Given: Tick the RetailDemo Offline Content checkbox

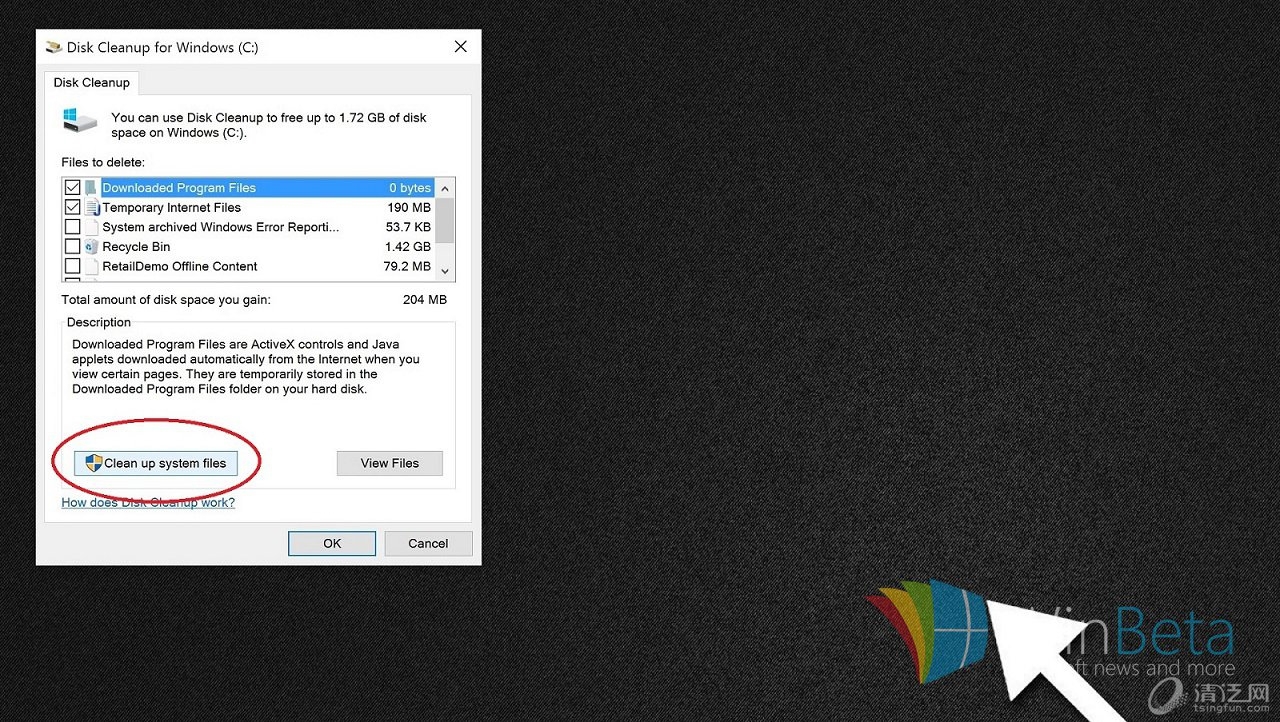Looking at the screenshot, I should [72, 267].
